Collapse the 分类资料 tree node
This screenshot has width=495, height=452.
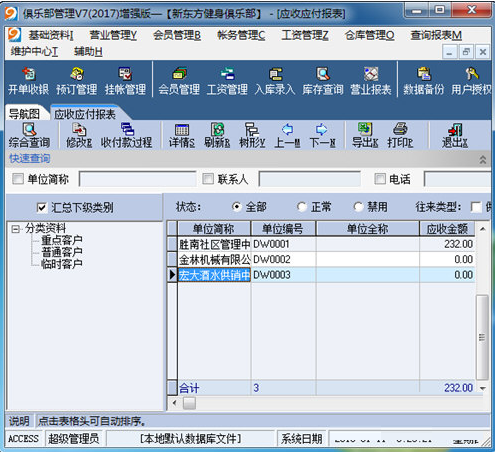15,229
